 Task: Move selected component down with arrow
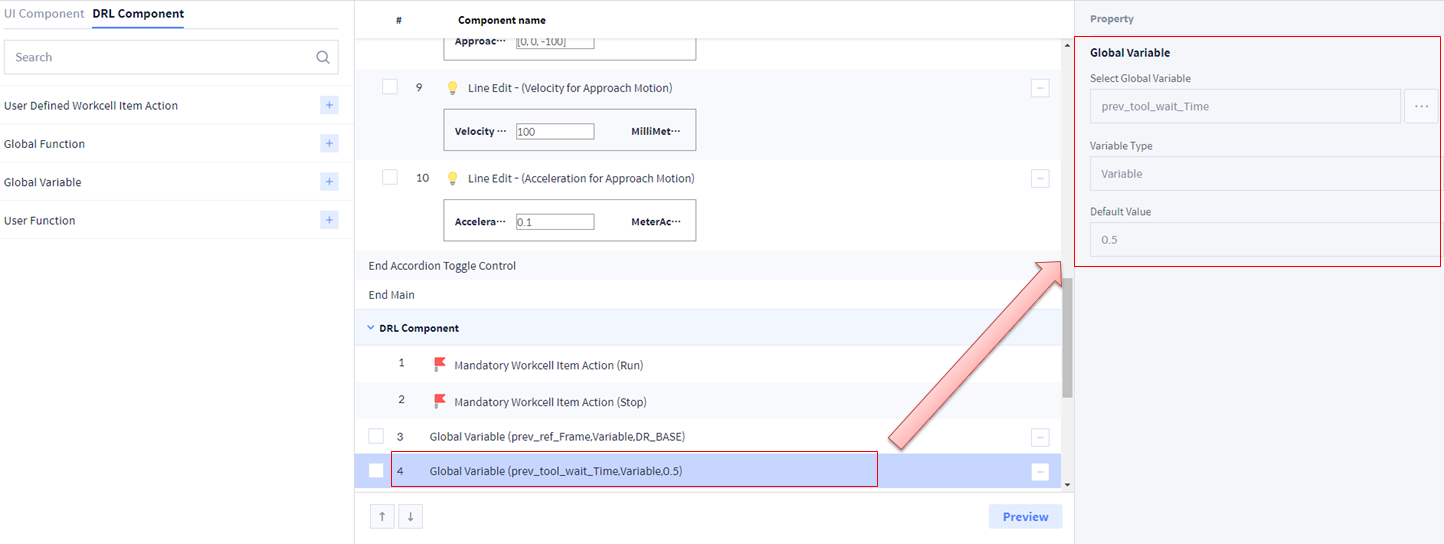pos(410,516)
